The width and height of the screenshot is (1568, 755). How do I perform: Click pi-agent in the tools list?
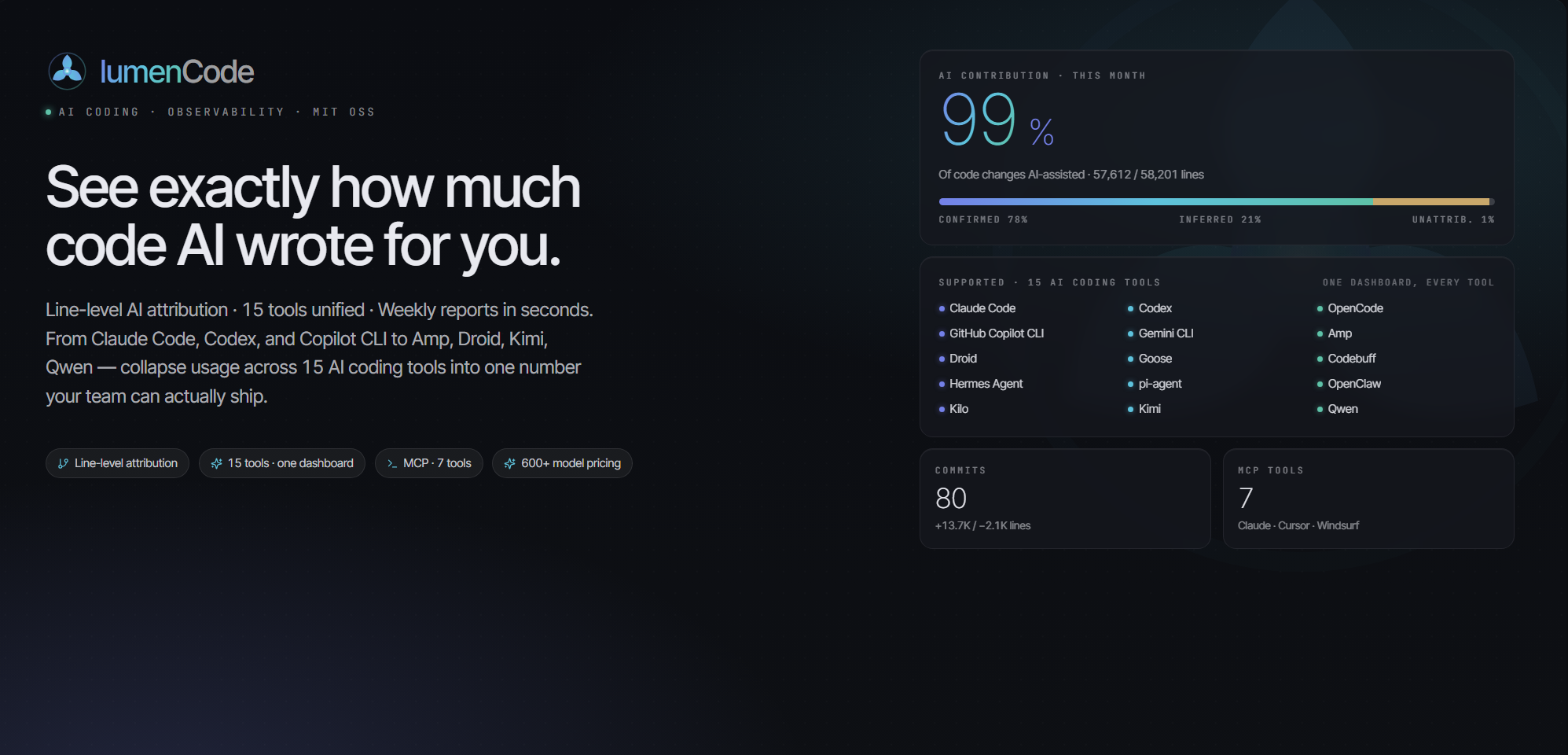click(1160, 384)
